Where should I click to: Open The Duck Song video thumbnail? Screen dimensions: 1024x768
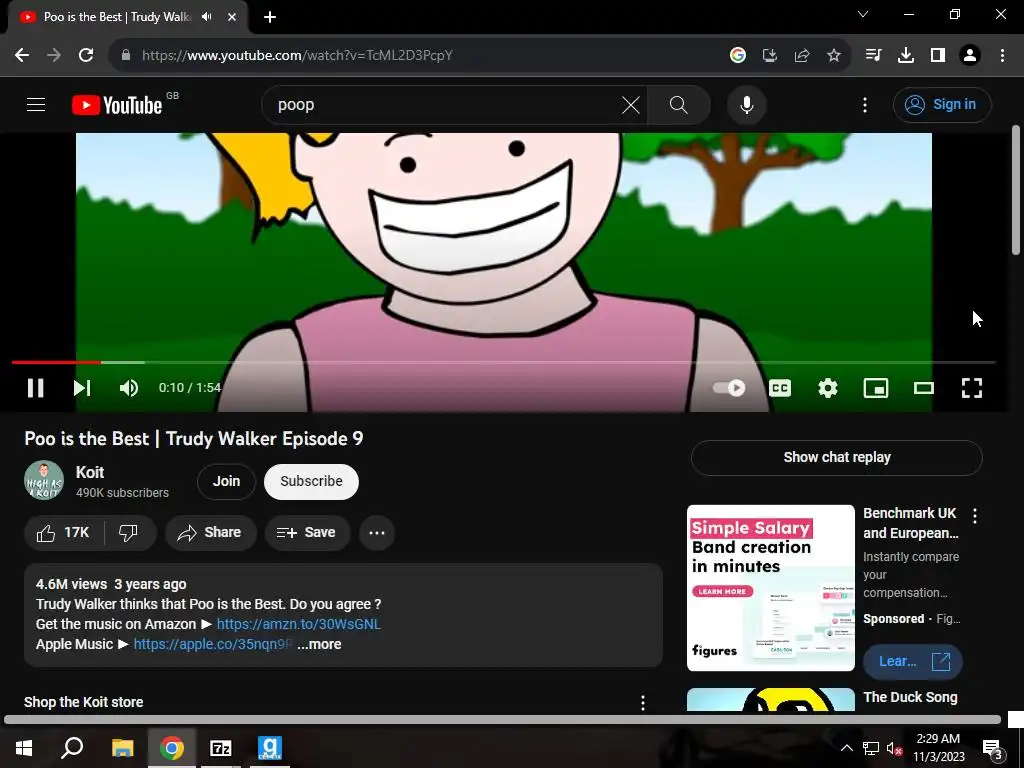click(x=771, y=699)
